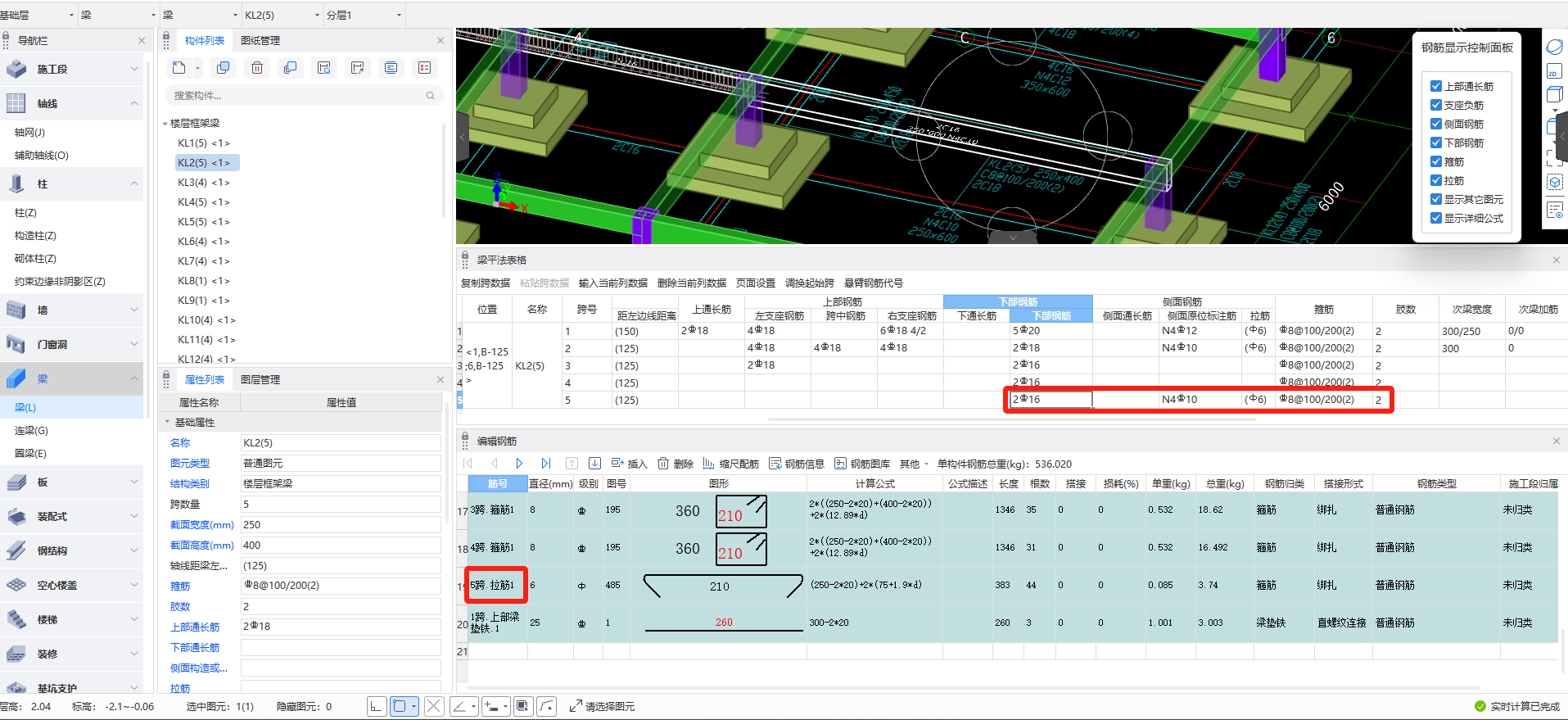Collapse the 楼层框架梁 tree node
Image resolution: width=1568 pixels, height=720 pixels.
(x=165, y=124)
